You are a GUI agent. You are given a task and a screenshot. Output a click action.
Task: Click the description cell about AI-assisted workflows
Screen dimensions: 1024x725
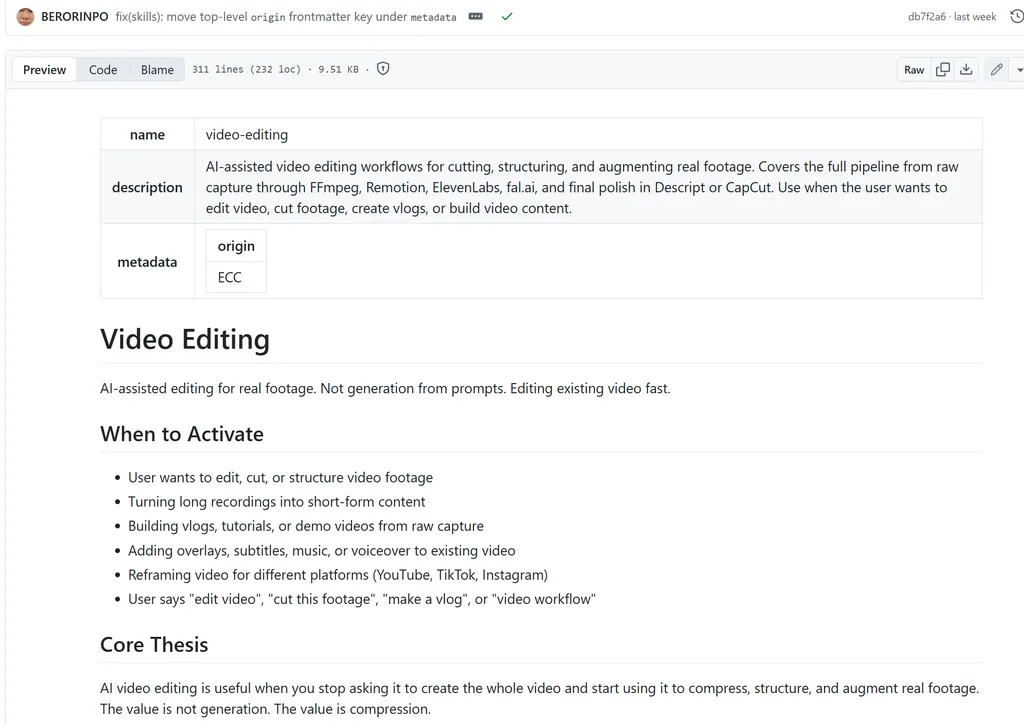pos(588,187)
